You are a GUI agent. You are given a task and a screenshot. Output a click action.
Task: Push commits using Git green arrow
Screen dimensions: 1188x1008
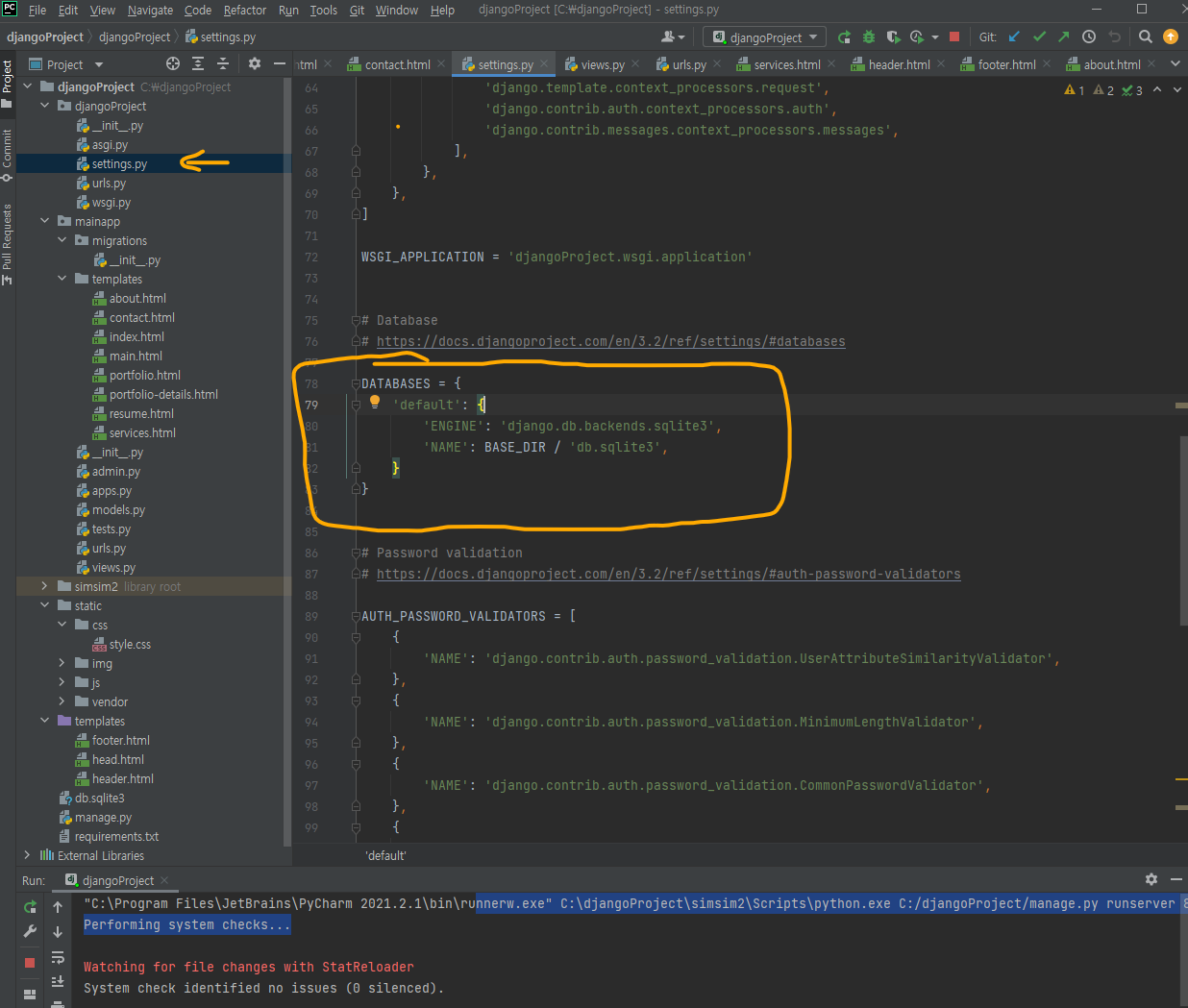tap(1063, 37)
